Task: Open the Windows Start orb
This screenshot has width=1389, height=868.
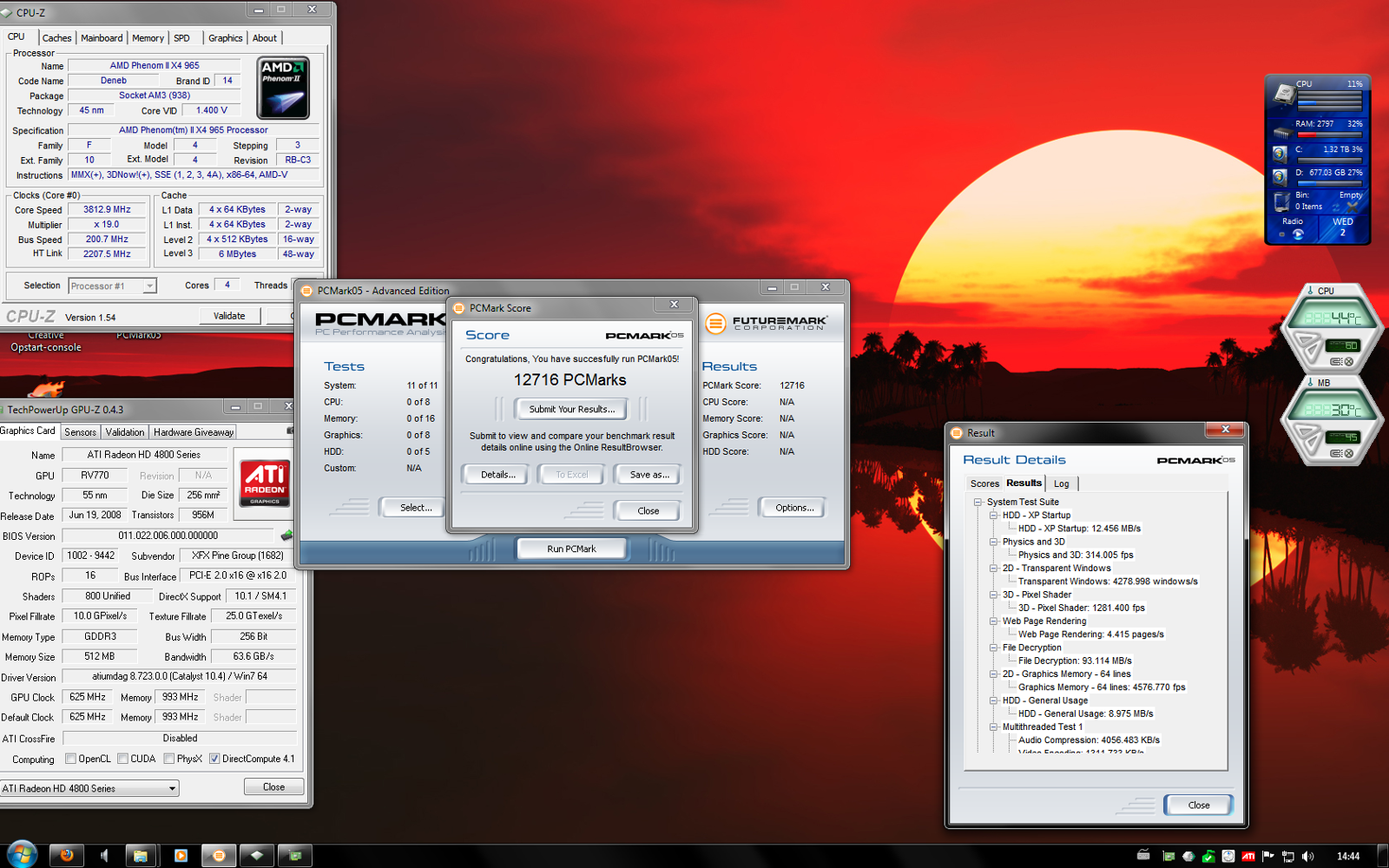Action: click(22, 855)
